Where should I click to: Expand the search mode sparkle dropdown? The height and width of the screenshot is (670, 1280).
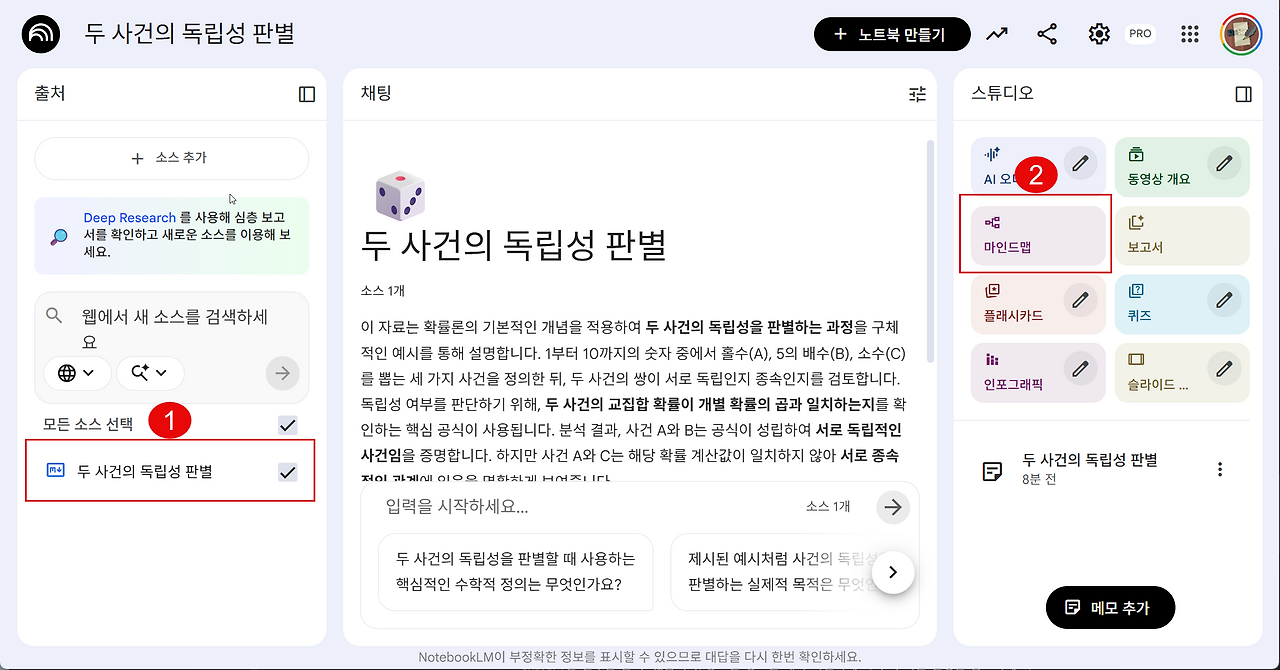coord(150,373)
